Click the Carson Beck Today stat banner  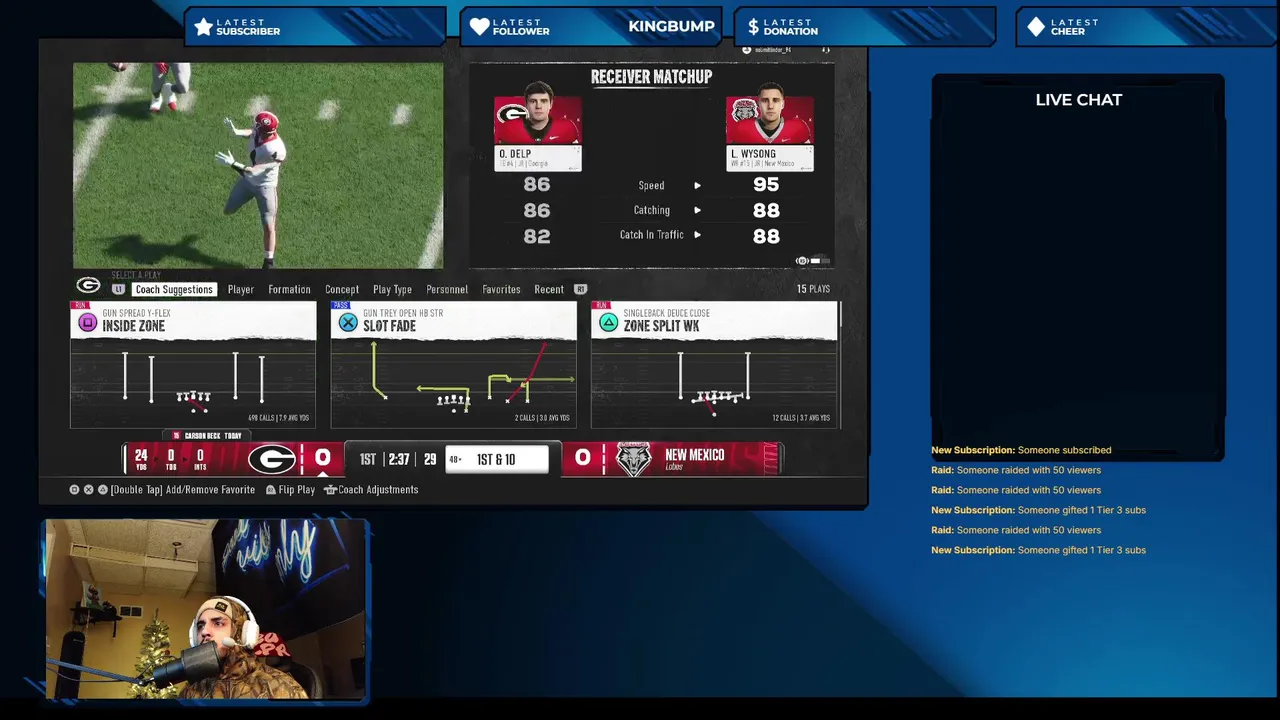207,436
